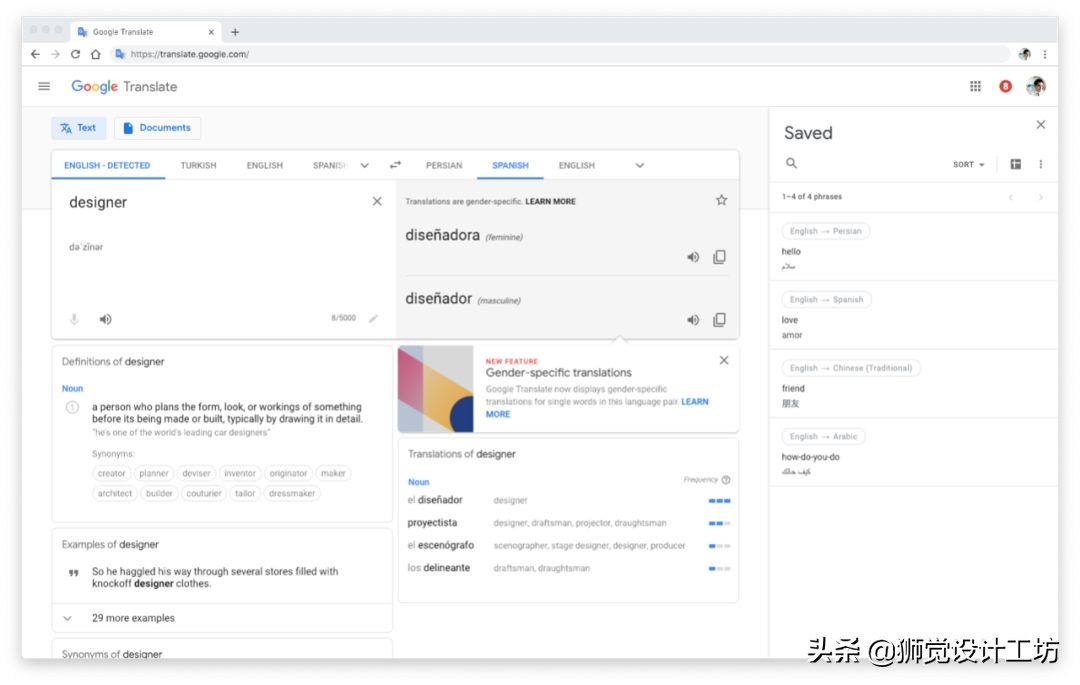Select English - Detected source tab
Viewport: 1080px width, 685px height.
pyautogui.click(x=107, y=165)
